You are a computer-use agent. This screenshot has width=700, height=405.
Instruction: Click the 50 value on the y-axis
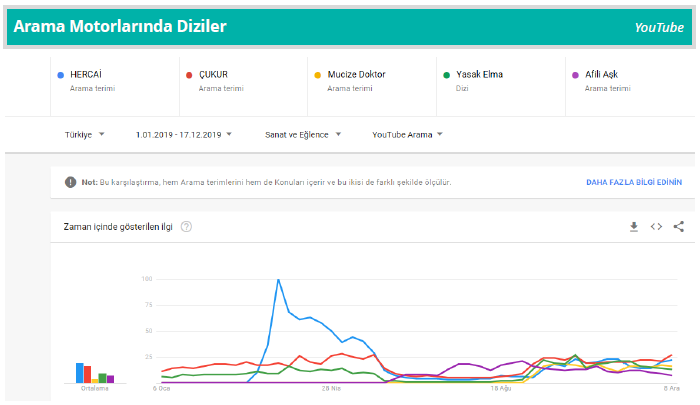coord(149,331)
